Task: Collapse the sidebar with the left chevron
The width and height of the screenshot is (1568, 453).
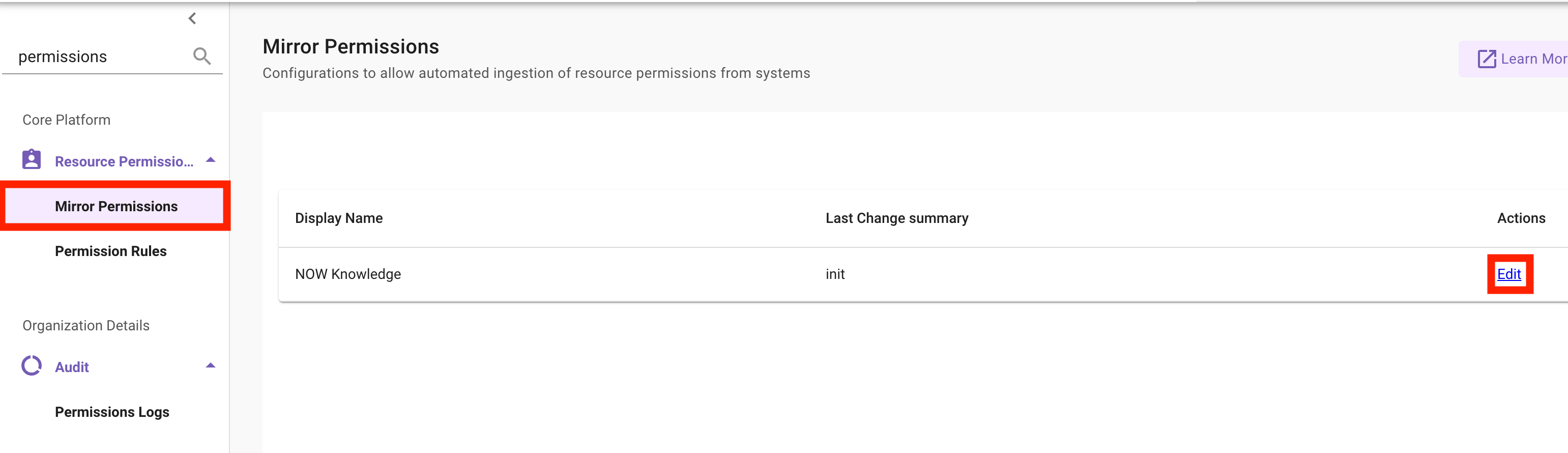Action: pos(192,18)
